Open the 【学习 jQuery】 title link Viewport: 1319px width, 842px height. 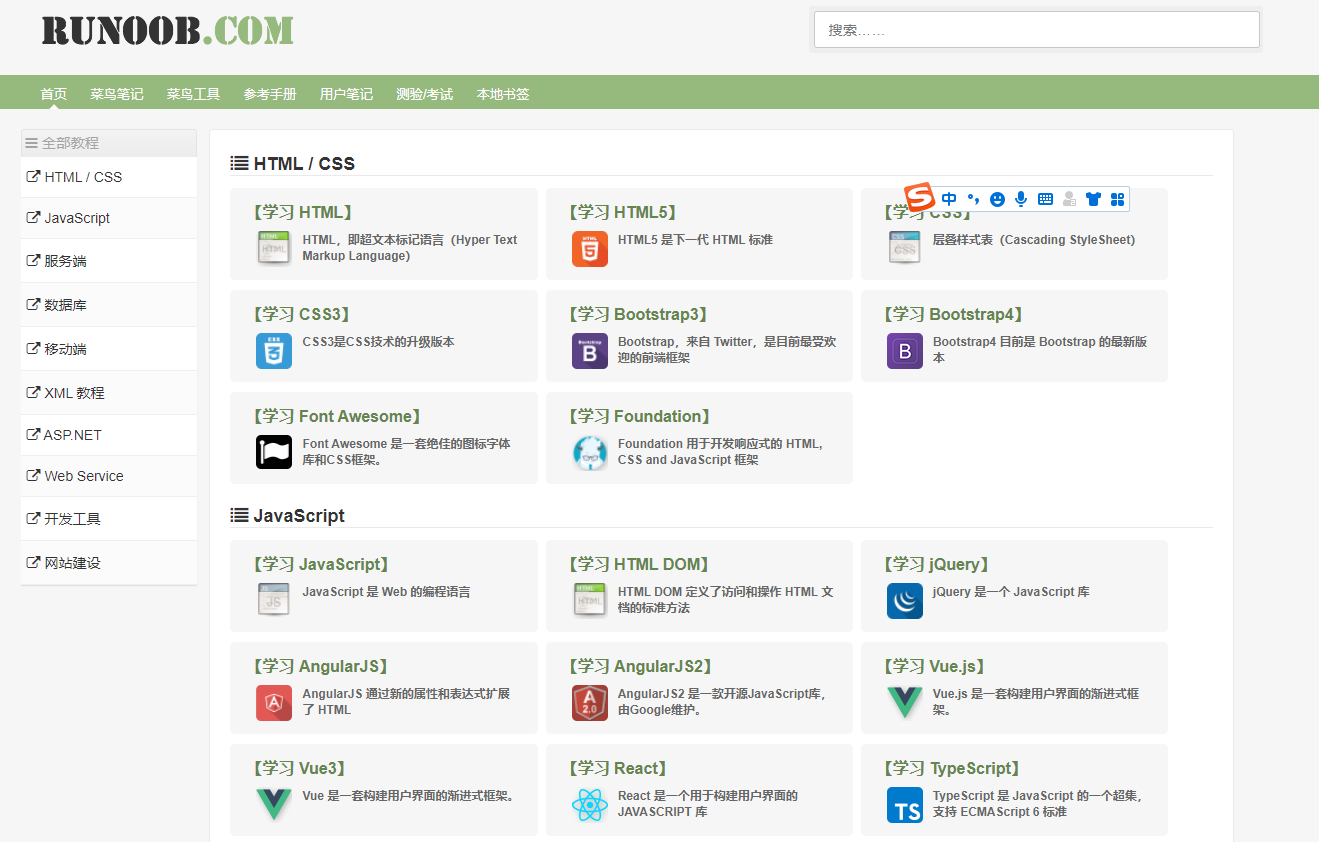(x=937, y=564)
